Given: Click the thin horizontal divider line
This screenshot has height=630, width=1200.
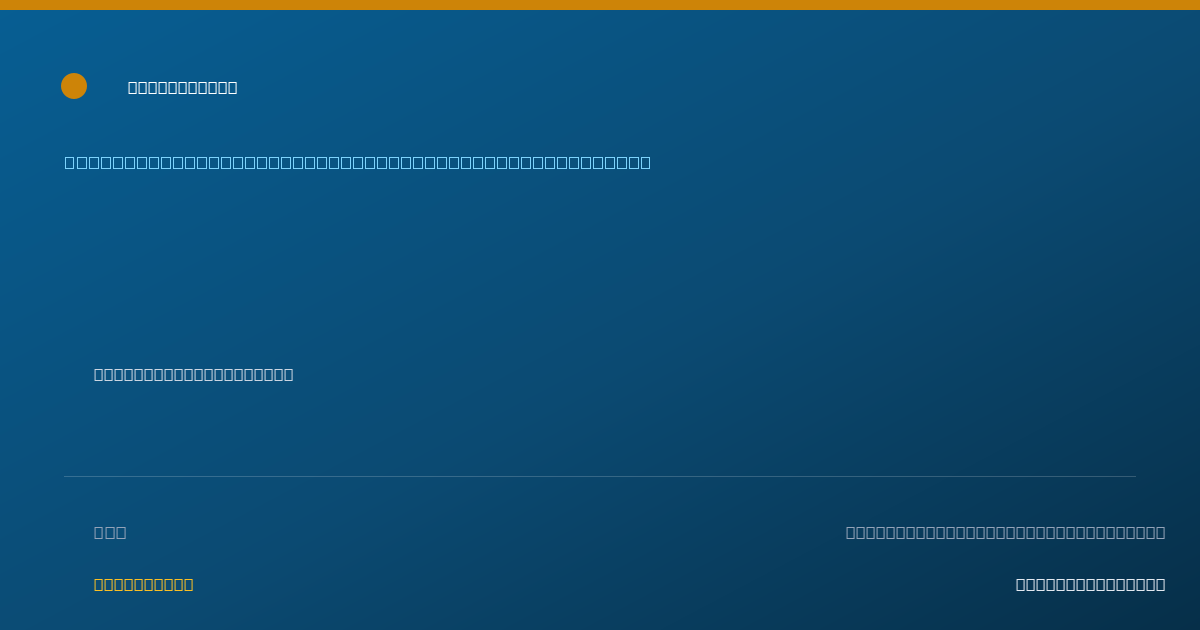Looking at the screenshot, I should point(600,476).
